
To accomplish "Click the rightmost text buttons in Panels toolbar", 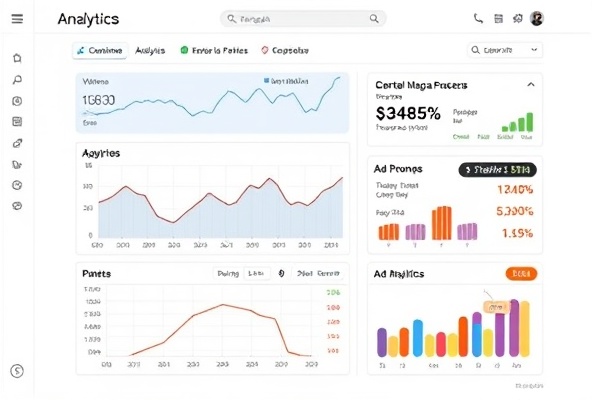I will [318, 273].
